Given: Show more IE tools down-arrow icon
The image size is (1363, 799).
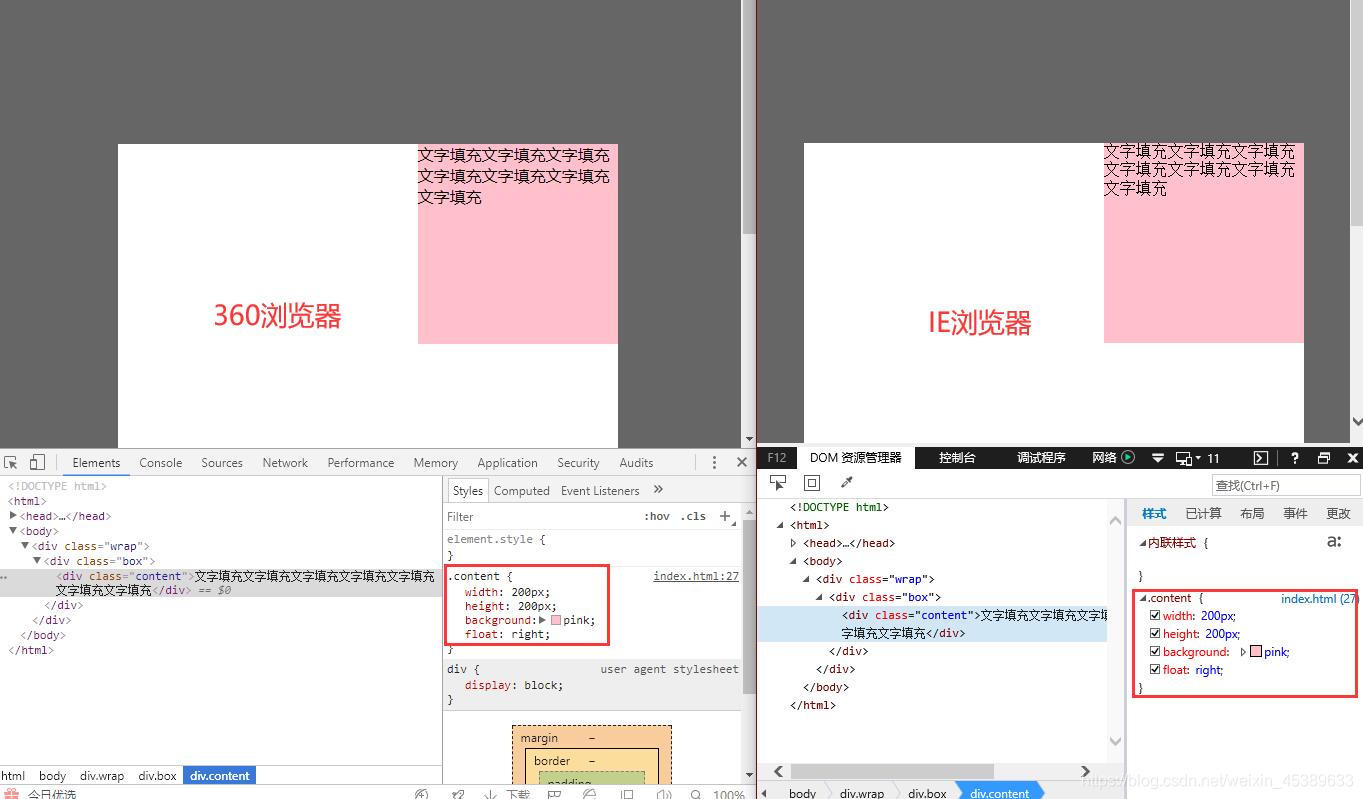Looking at the screenshot, I should [1158, 458].
